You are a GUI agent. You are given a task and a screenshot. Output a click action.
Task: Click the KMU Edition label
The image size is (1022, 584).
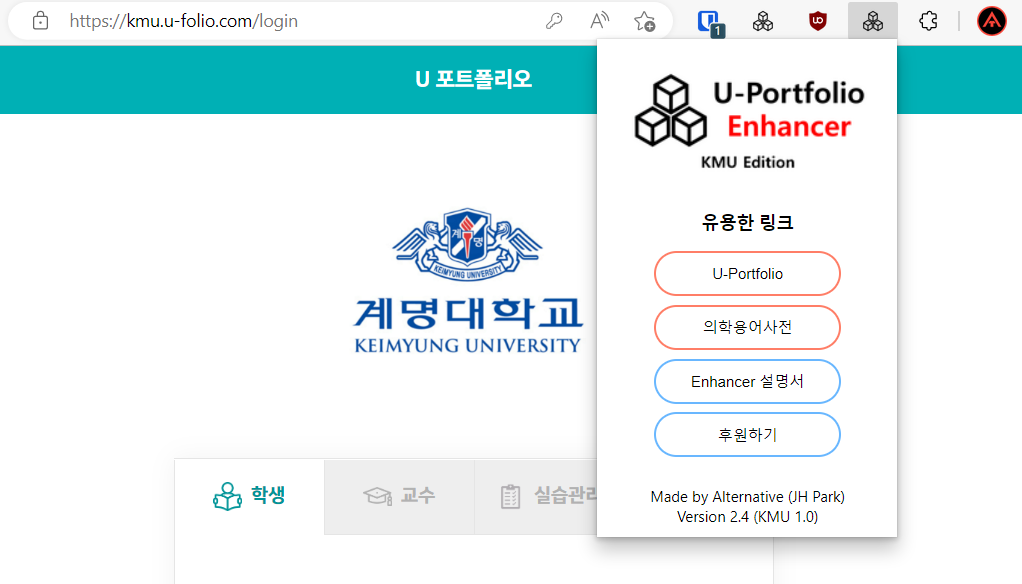click(748, 162)
